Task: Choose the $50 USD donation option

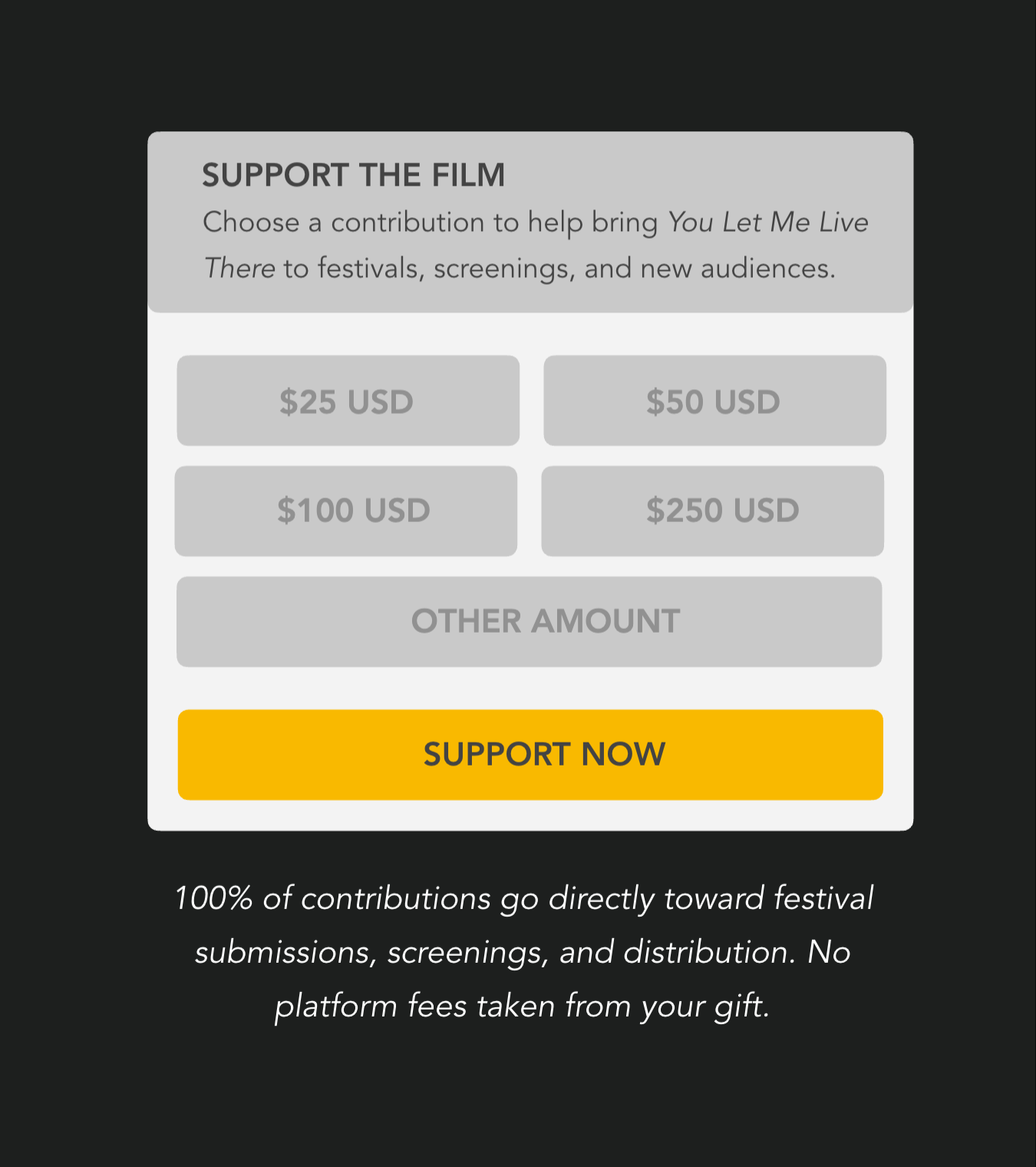Action: 714,401
